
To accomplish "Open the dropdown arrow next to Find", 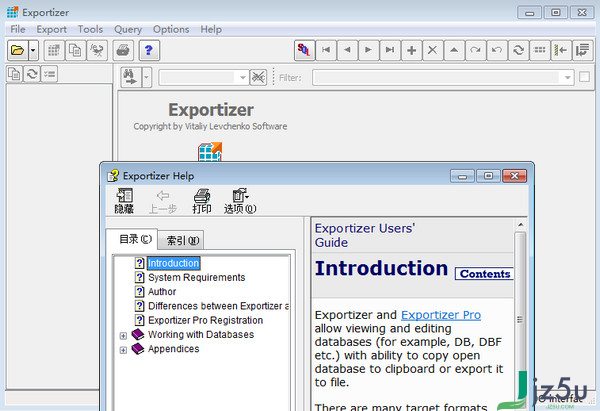I will point(147,77).
